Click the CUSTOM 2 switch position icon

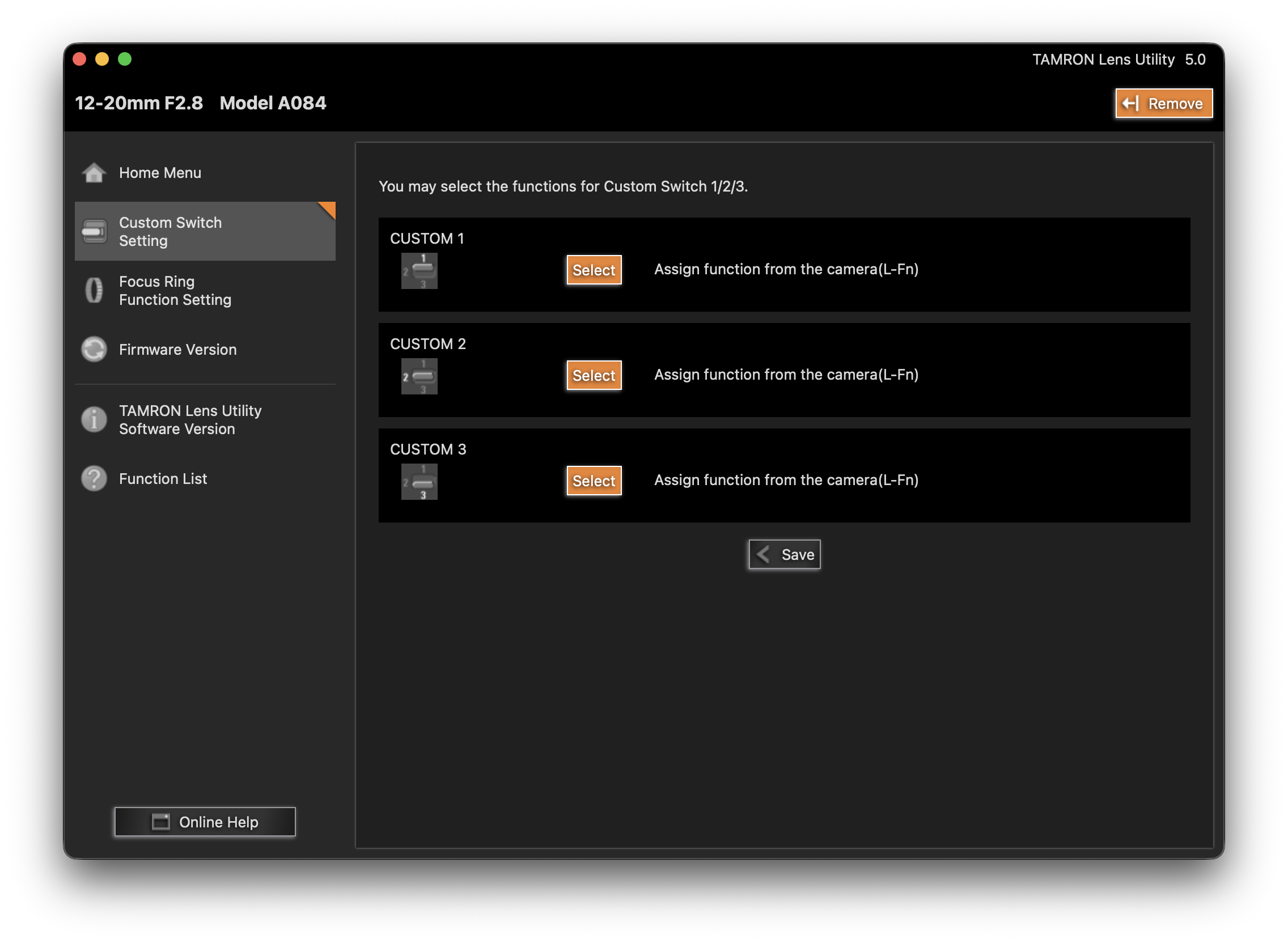tap(420, 376)
